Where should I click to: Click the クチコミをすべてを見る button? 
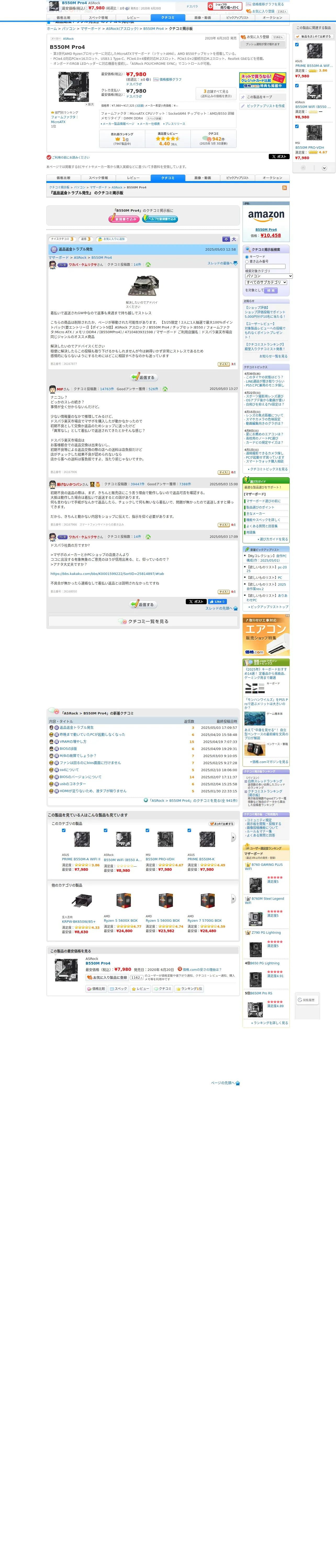coord(144,621)
